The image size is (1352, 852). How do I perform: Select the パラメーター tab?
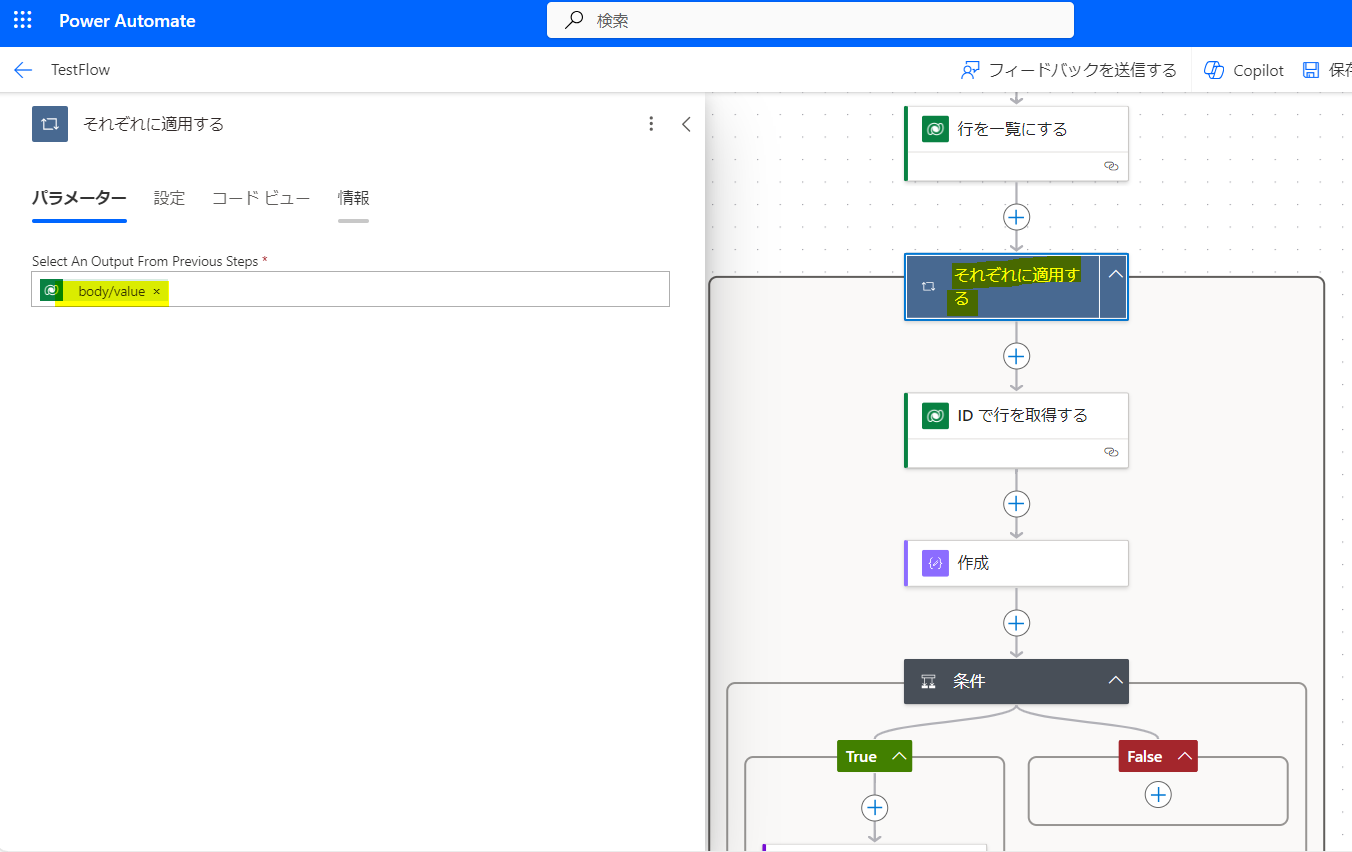coord(79,198)
